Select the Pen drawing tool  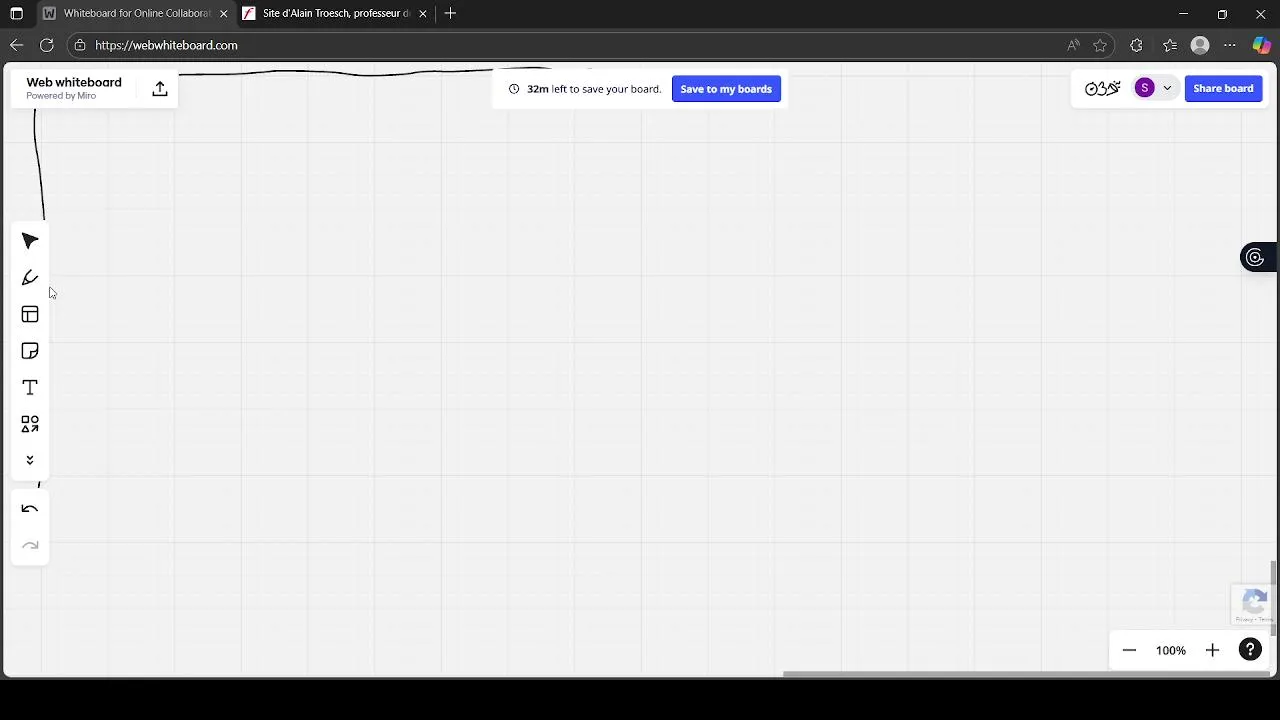point(30,278)
